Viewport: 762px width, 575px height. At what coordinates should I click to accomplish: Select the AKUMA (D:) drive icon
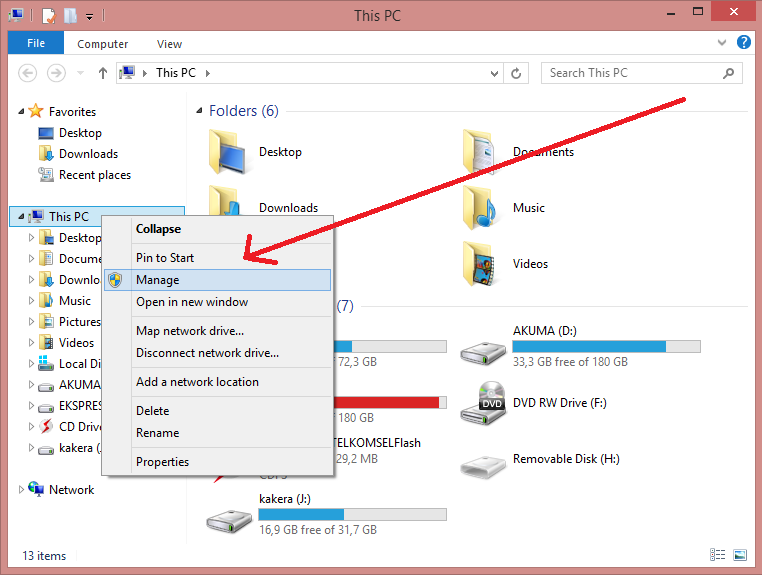tap(484, 353)
